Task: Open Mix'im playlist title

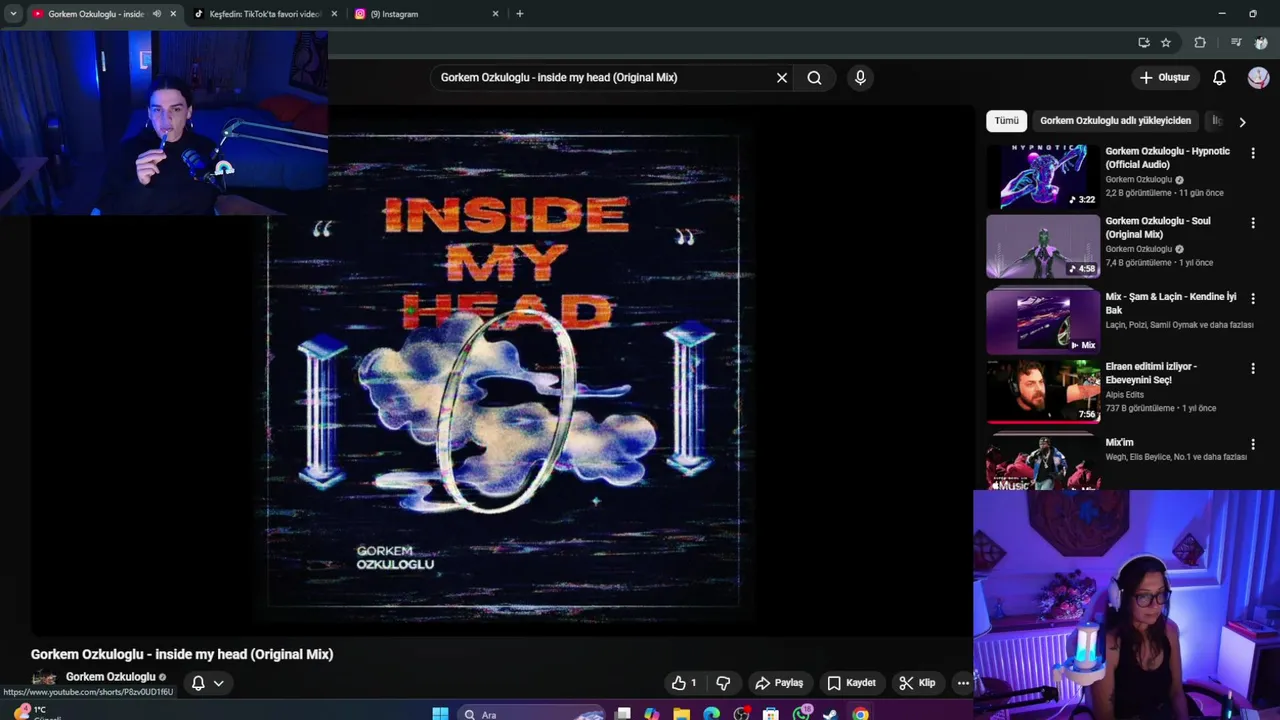Action: [1119, 442]
